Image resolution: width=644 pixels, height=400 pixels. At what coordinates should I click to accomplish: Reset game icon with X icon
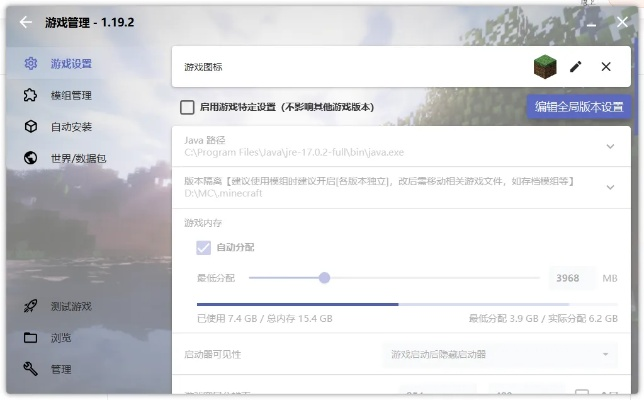[x=606, y=67]
